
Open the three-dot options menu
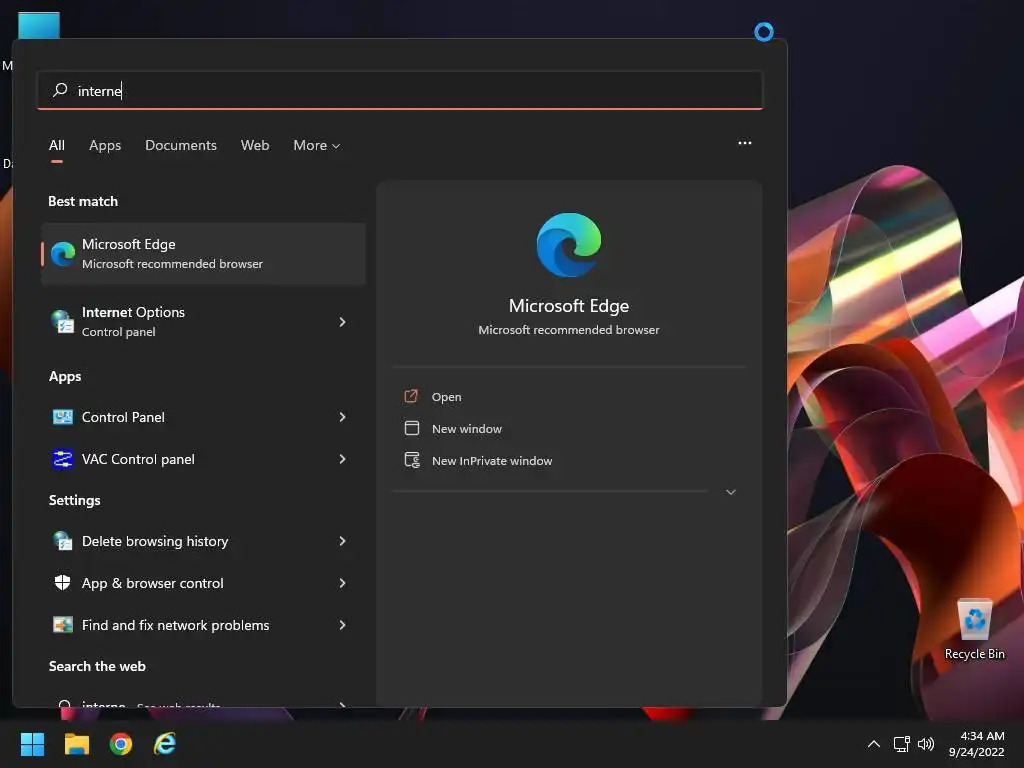(x=744, y=143)
